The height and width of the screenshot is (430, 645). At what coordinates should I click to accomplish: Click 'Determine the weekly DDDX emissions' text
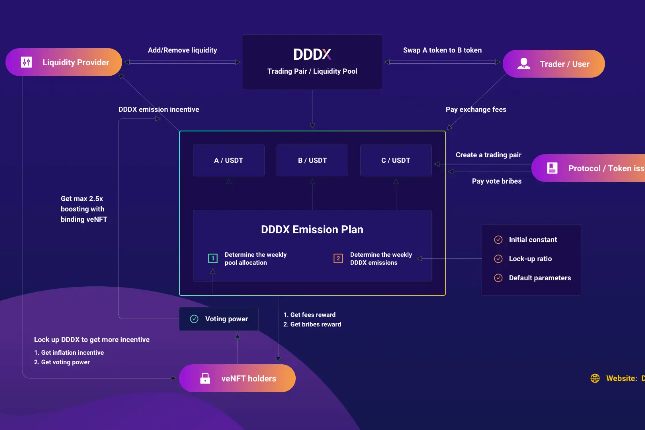click(x=381, y=258)
